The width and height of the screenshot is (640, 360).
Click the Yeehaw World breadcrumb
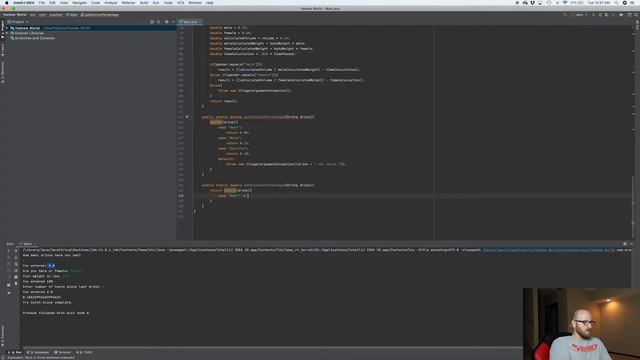(x=15, y=15)
